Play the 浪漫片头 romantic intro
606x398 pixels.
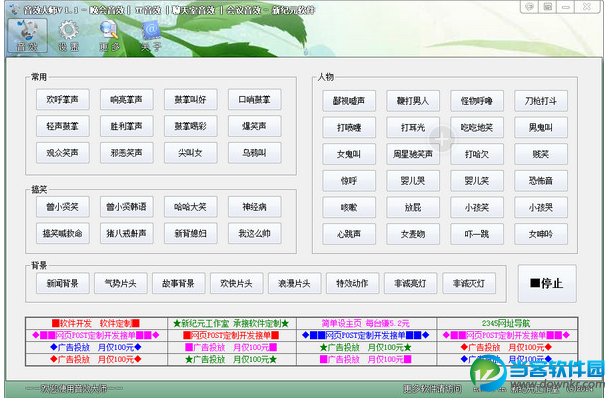tap(294, 283)
